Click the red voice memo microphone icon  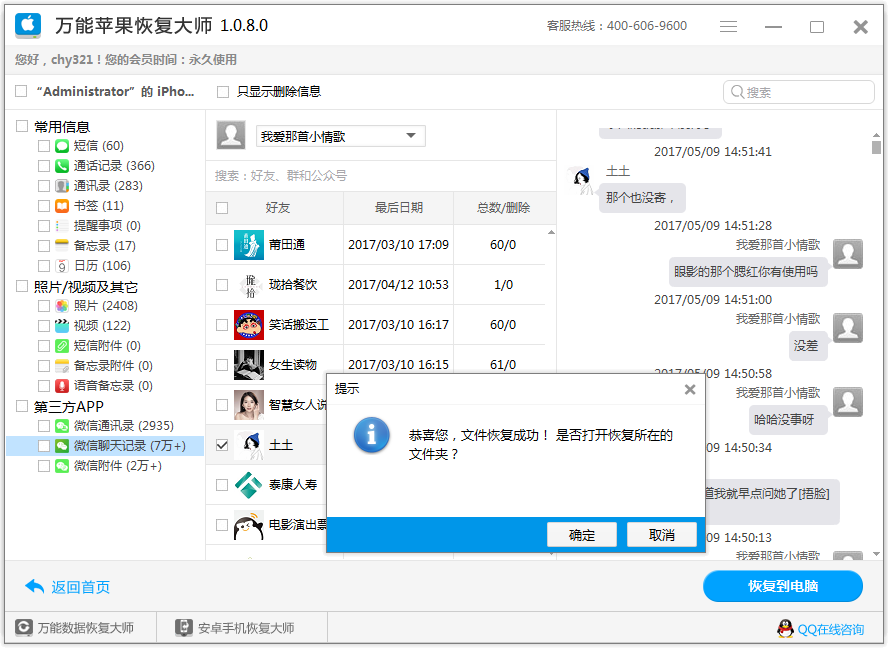pyautogui.click(x=62, y=386)
